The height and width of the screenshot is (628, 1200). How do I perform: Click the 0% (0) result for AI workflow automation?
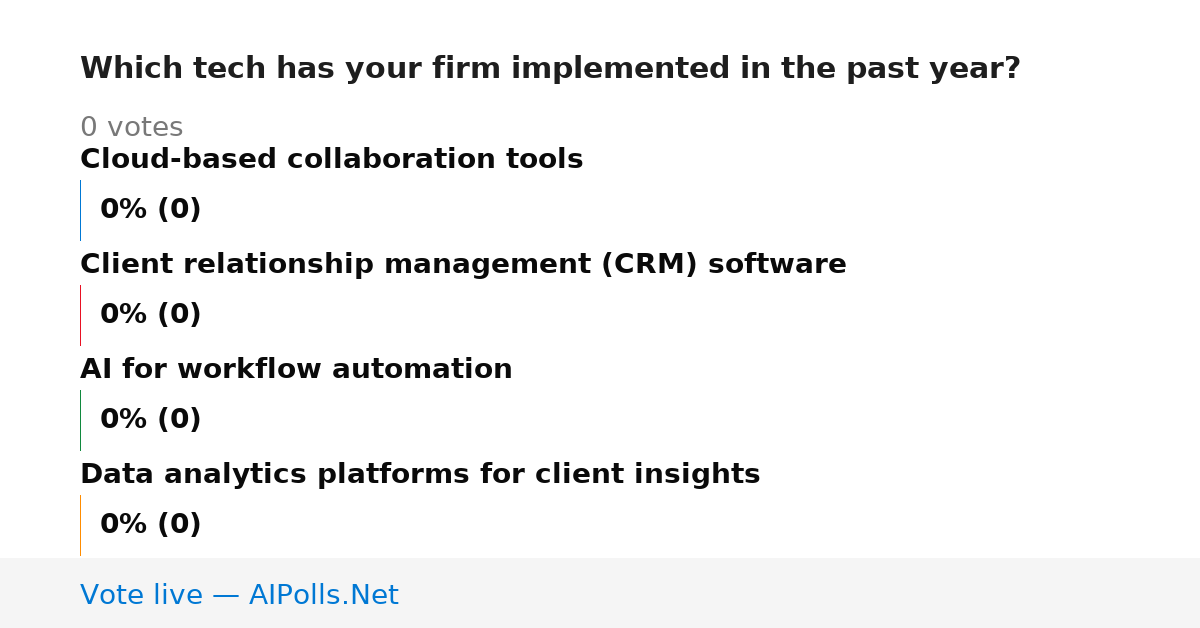click(x=150, y=420)
